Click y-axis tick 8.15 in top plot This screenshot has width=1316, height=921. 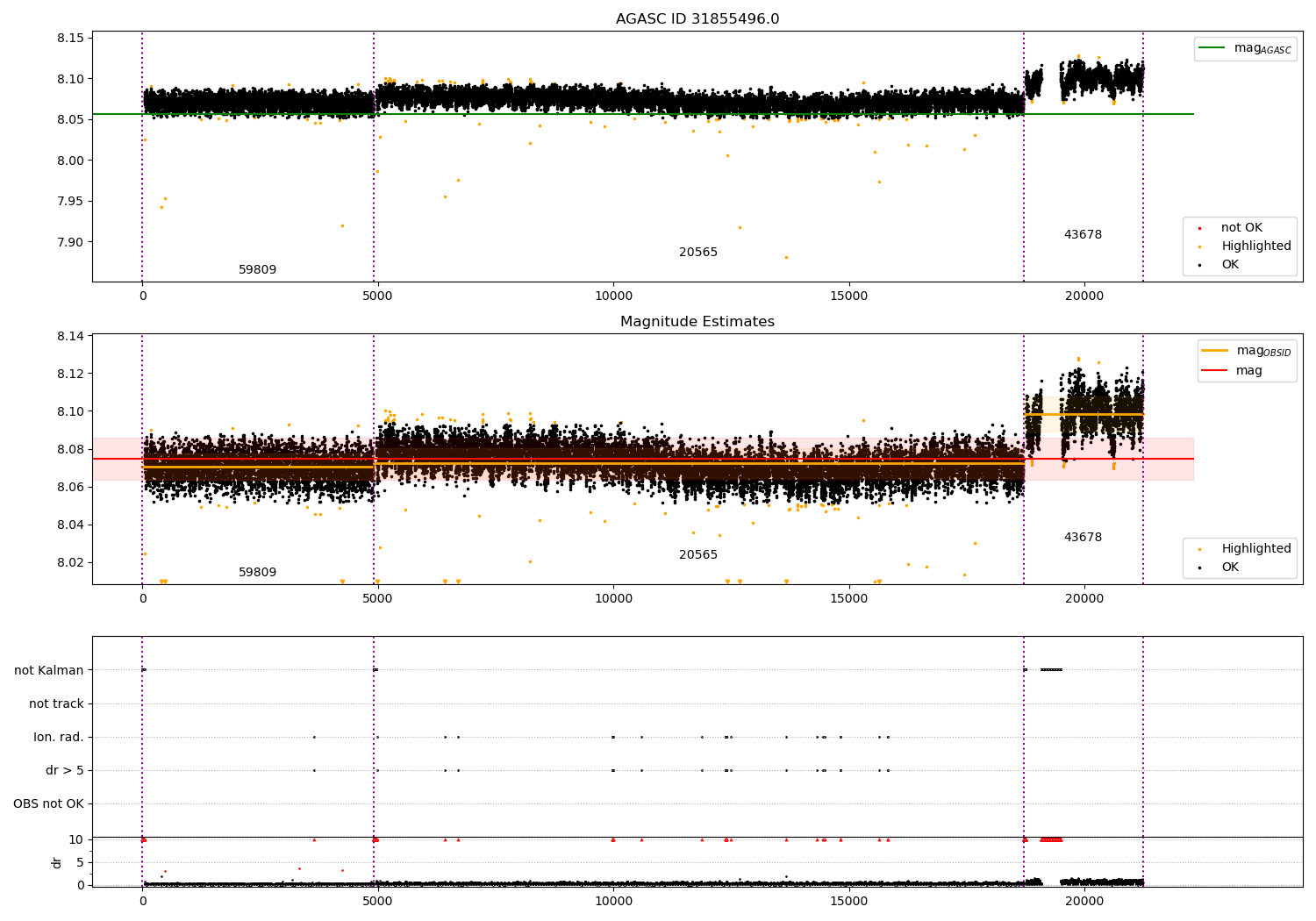(x=71, y=39)
